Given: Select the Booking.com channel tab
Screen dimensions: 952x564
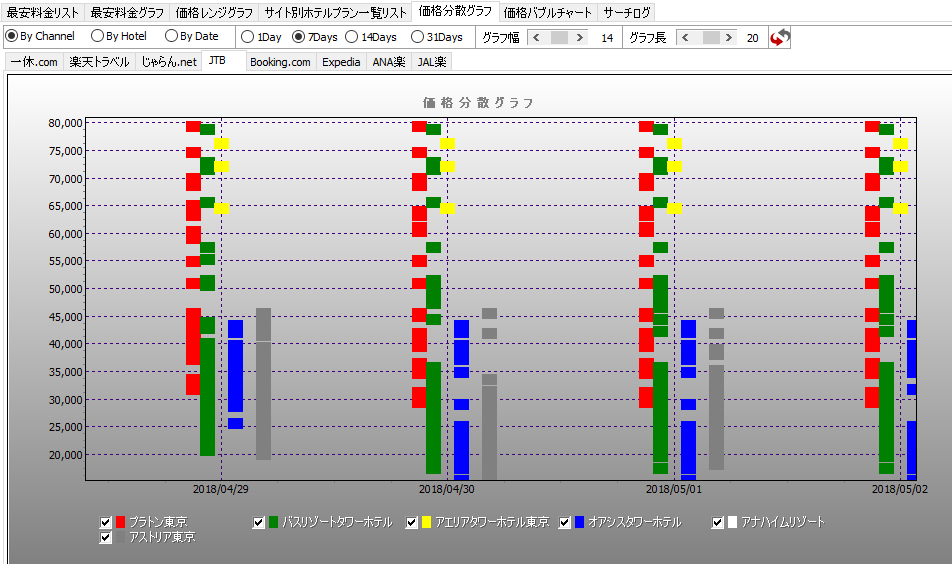Looking at the screenshot, I should click(280, 62).
